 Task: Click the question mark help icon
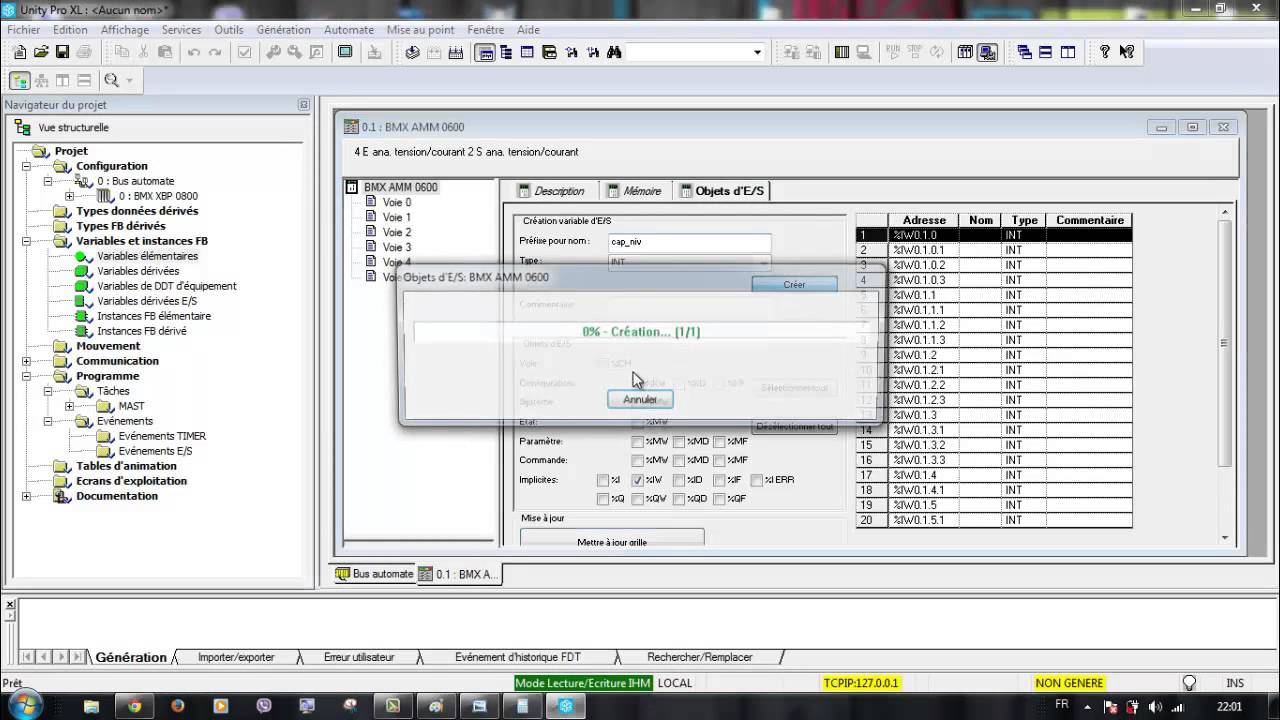click(1105, 52)
